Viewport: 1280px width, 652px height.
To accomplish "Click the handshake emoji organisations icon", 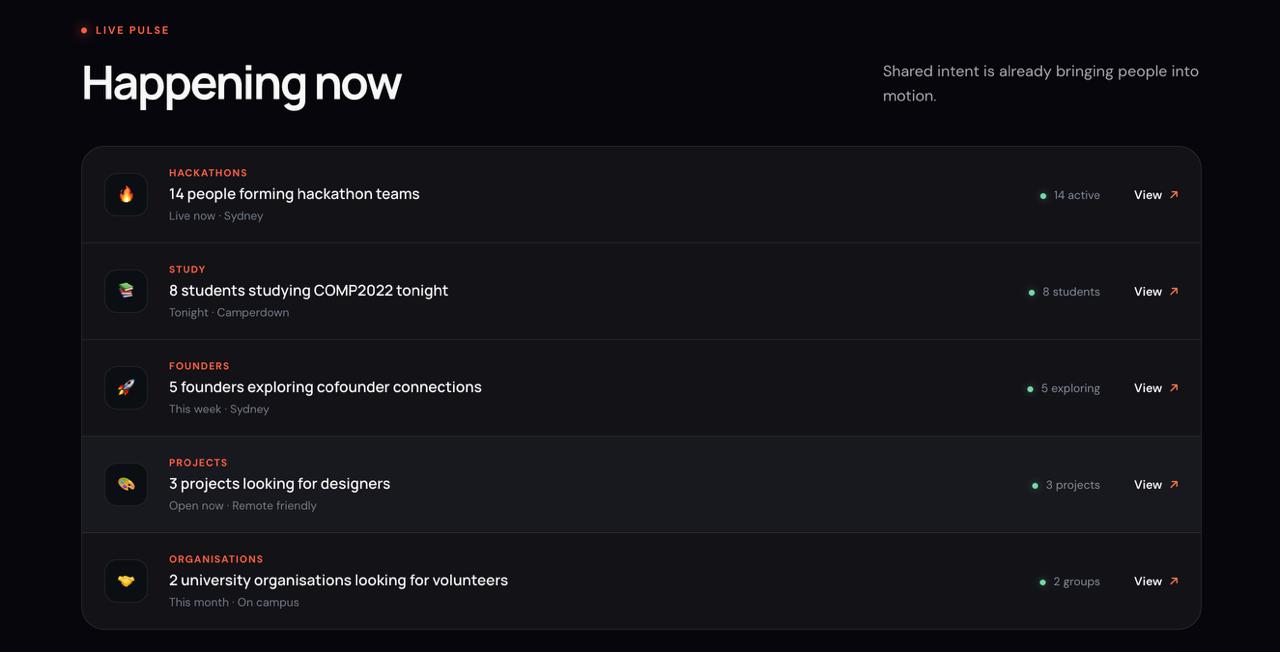I will [126, 581].
